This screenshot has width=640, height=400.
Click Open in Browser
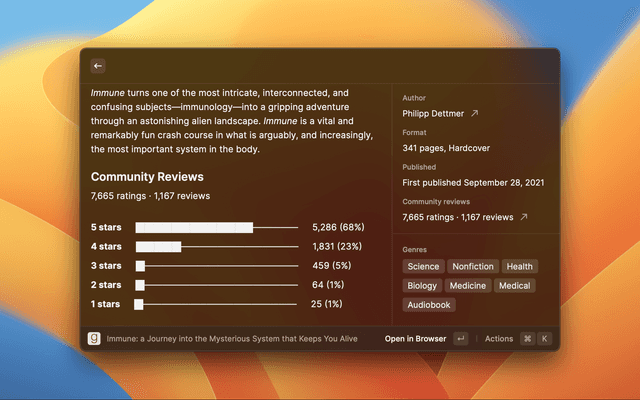click(415, 339)
